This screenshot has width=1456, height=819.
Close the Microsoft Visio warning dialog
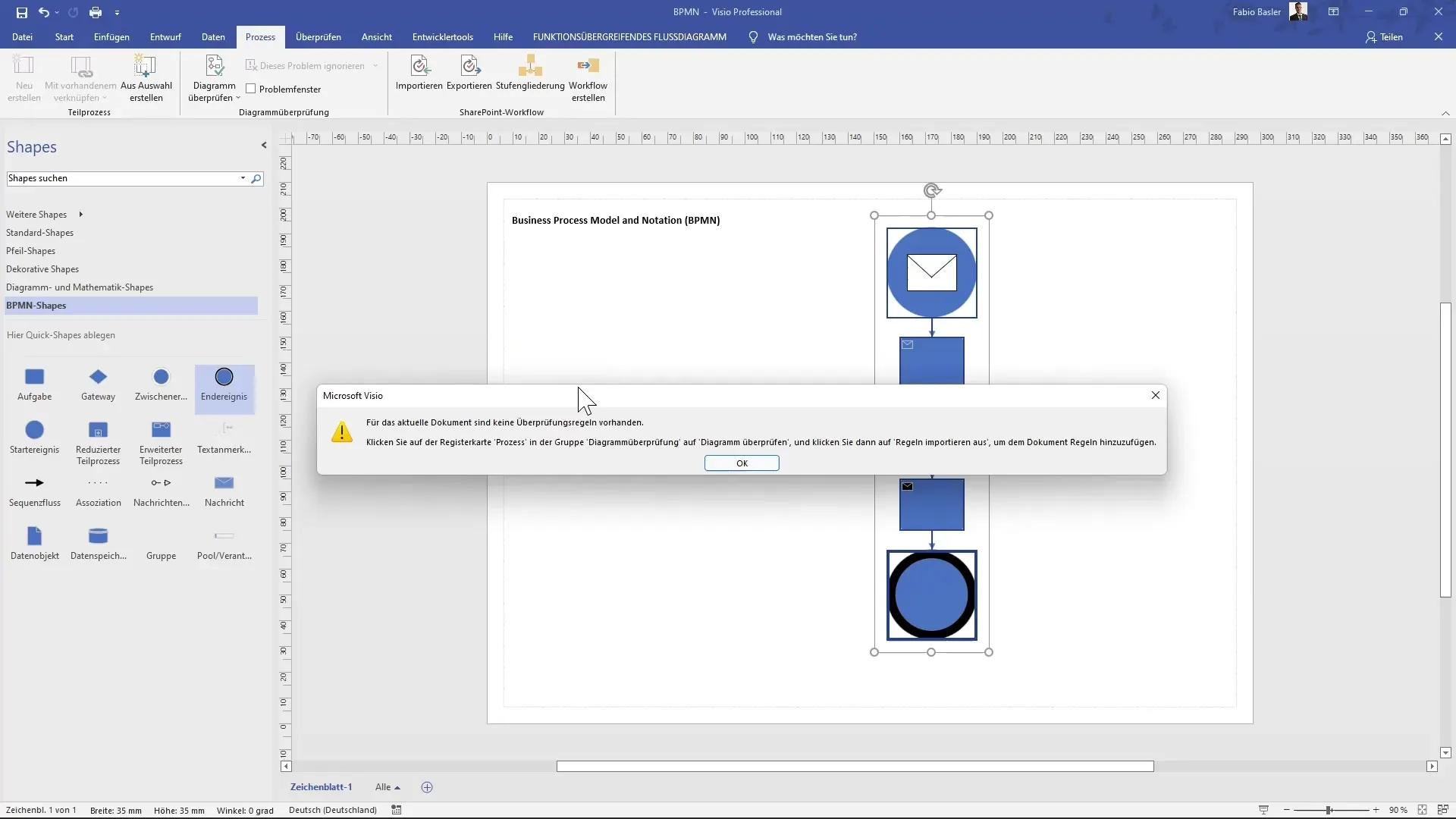coord(1156,395)
